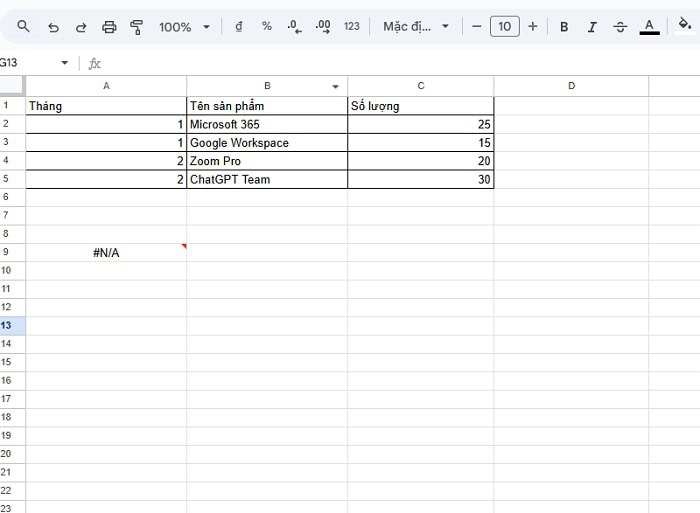Undo the last action

tap(53, 28)
